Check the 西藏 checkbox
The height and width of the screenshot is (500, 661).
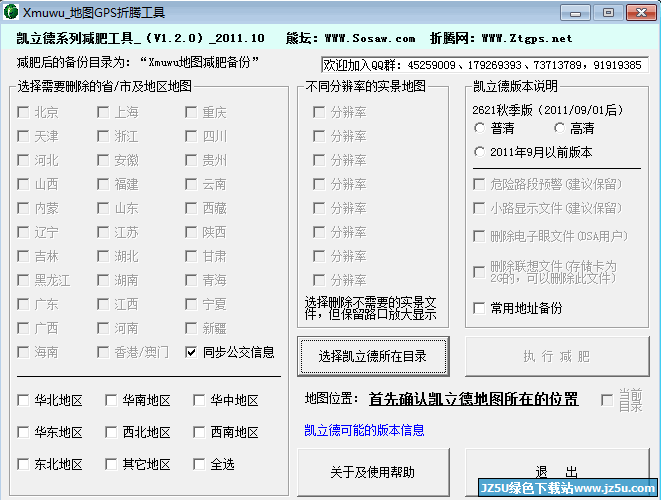pyautogui.click(x=191, y=208)
